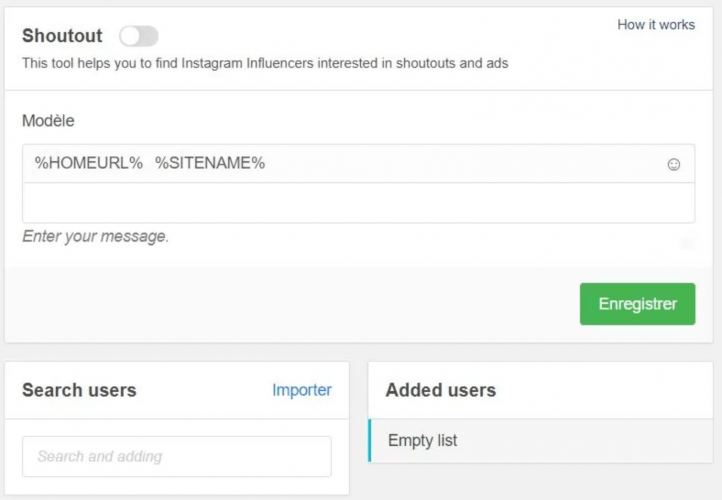Click the Added users panel heading
This screenshot has height=500, width=722.
[441, 390]
